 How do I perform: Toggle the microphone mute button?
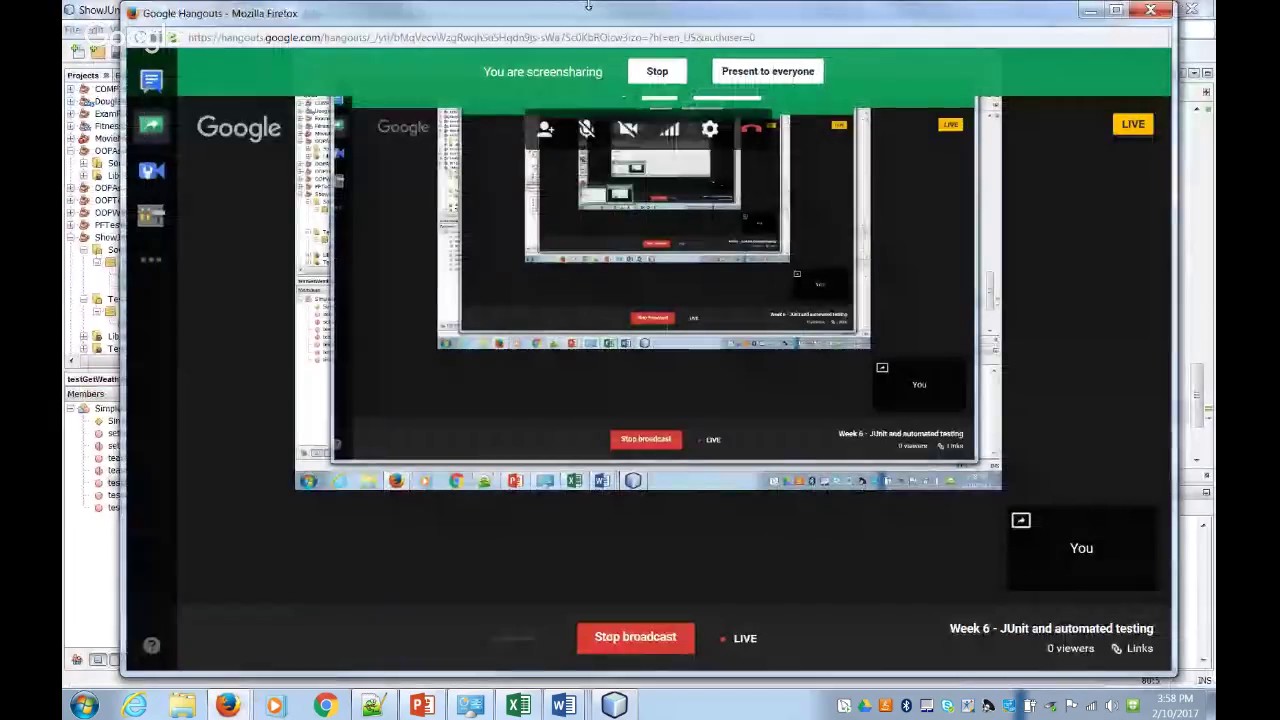[x=587, y=129]
